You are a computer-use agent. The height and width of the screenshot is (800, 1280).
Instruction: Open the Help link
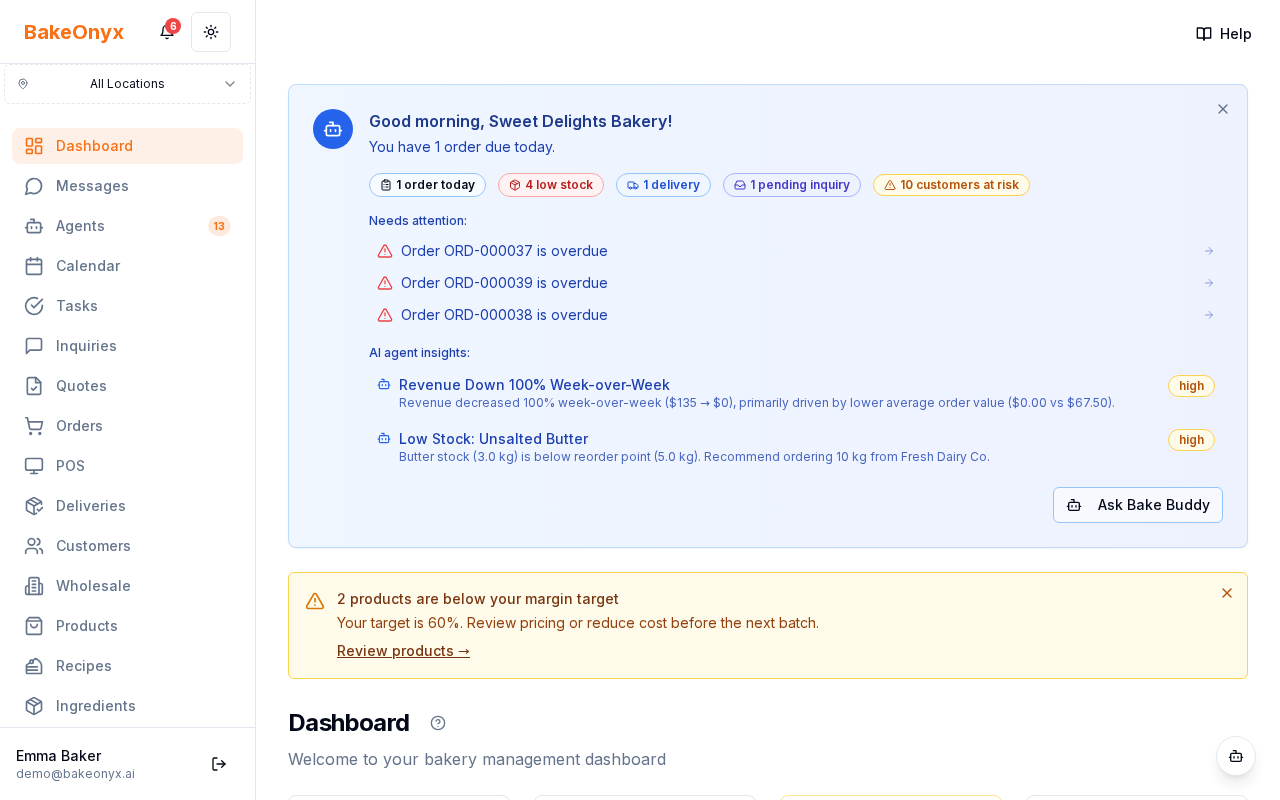[1224, 34]
